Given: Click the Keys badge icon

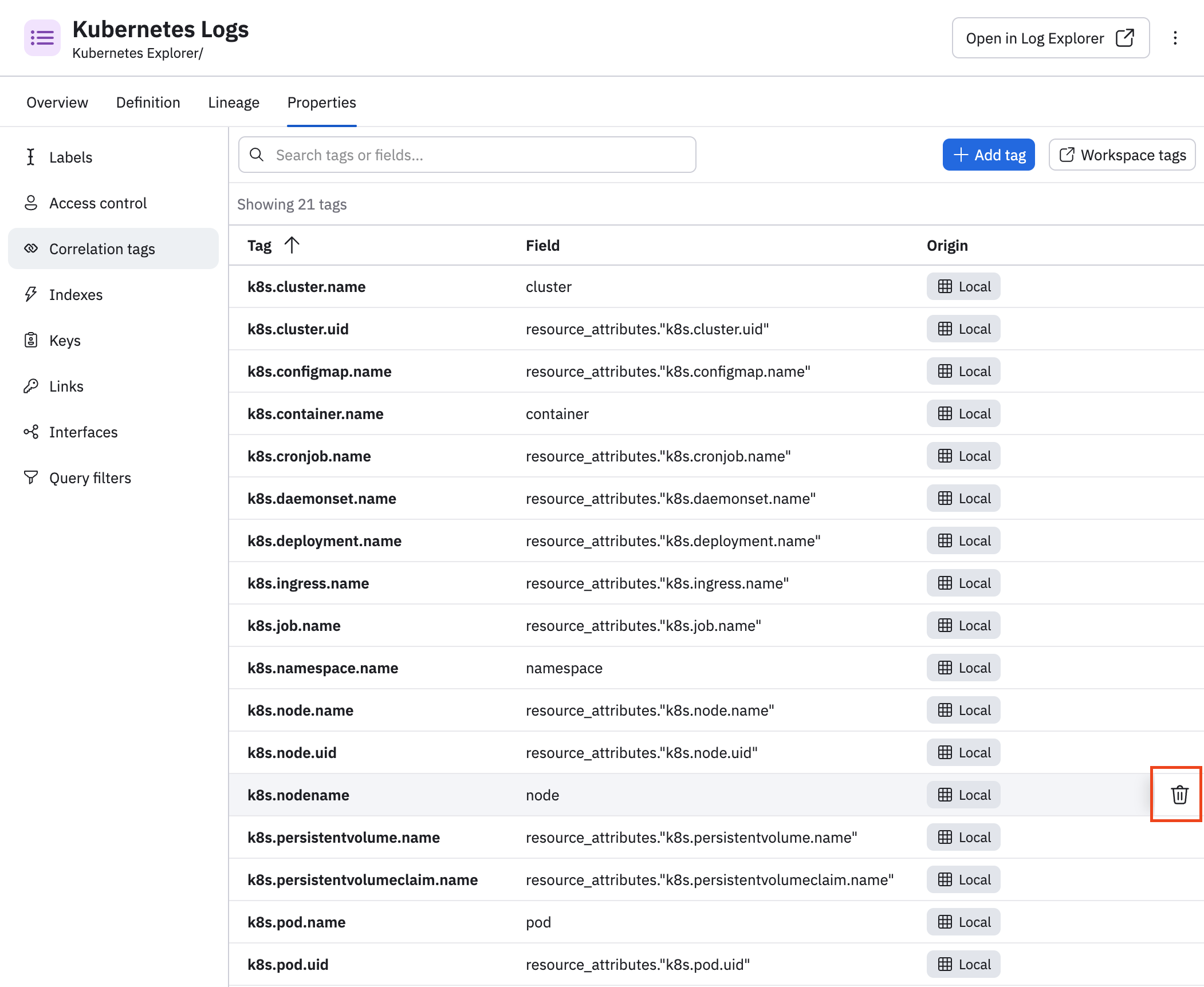Looking at the screenshot, I should point(31,340).
